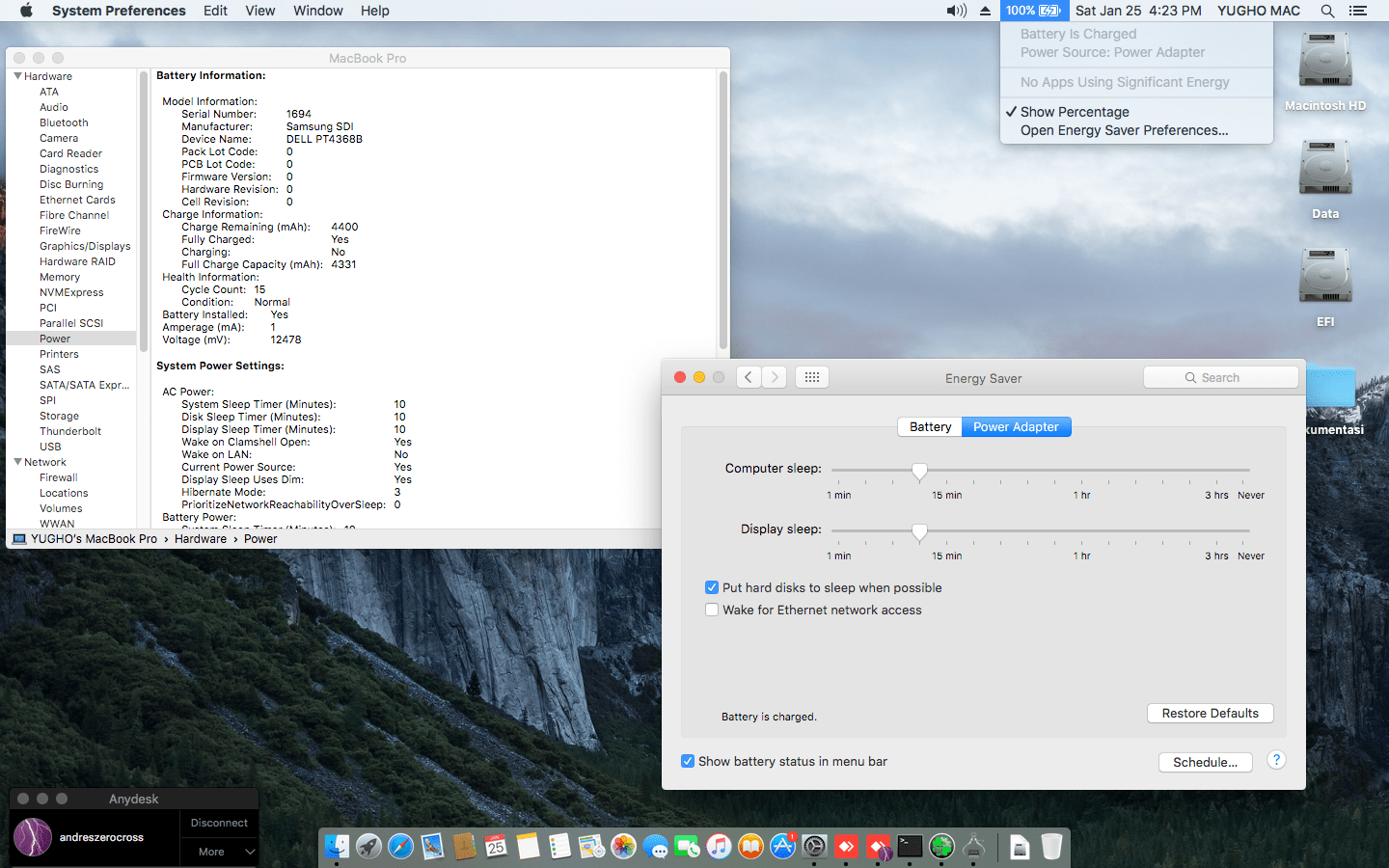Screen dimensions: 1389x868
Task: Open the System Preferences menu
Action: coord(119,11)
